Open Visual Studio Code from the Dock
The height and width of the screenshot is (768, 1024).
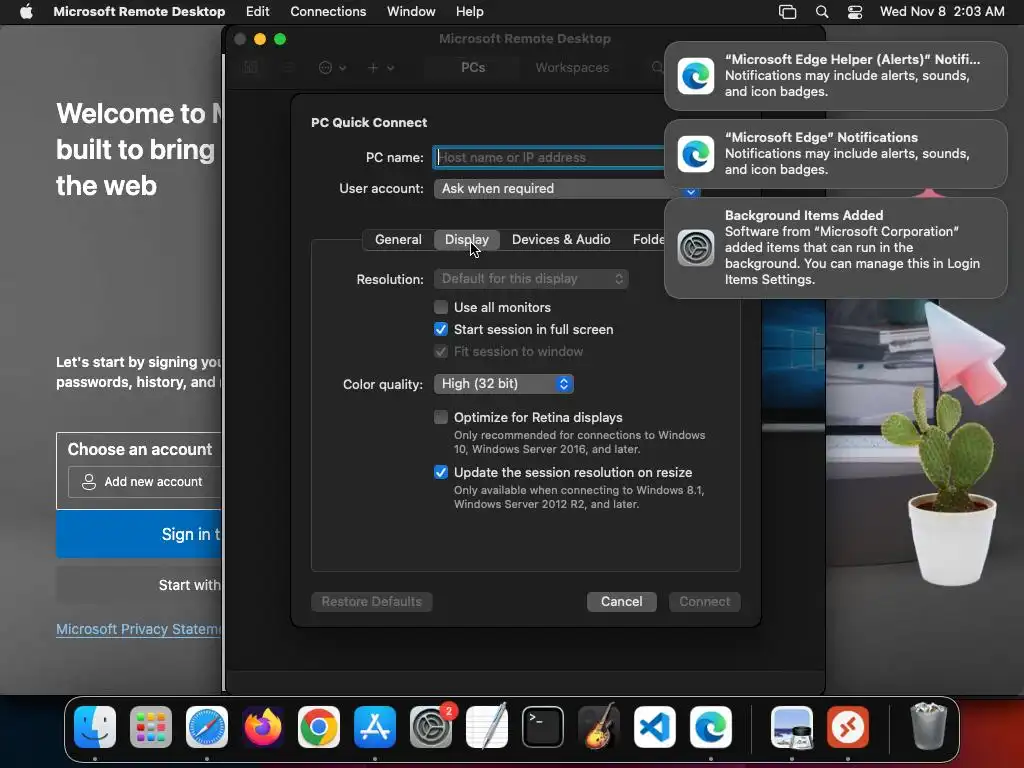click(655, 726)
